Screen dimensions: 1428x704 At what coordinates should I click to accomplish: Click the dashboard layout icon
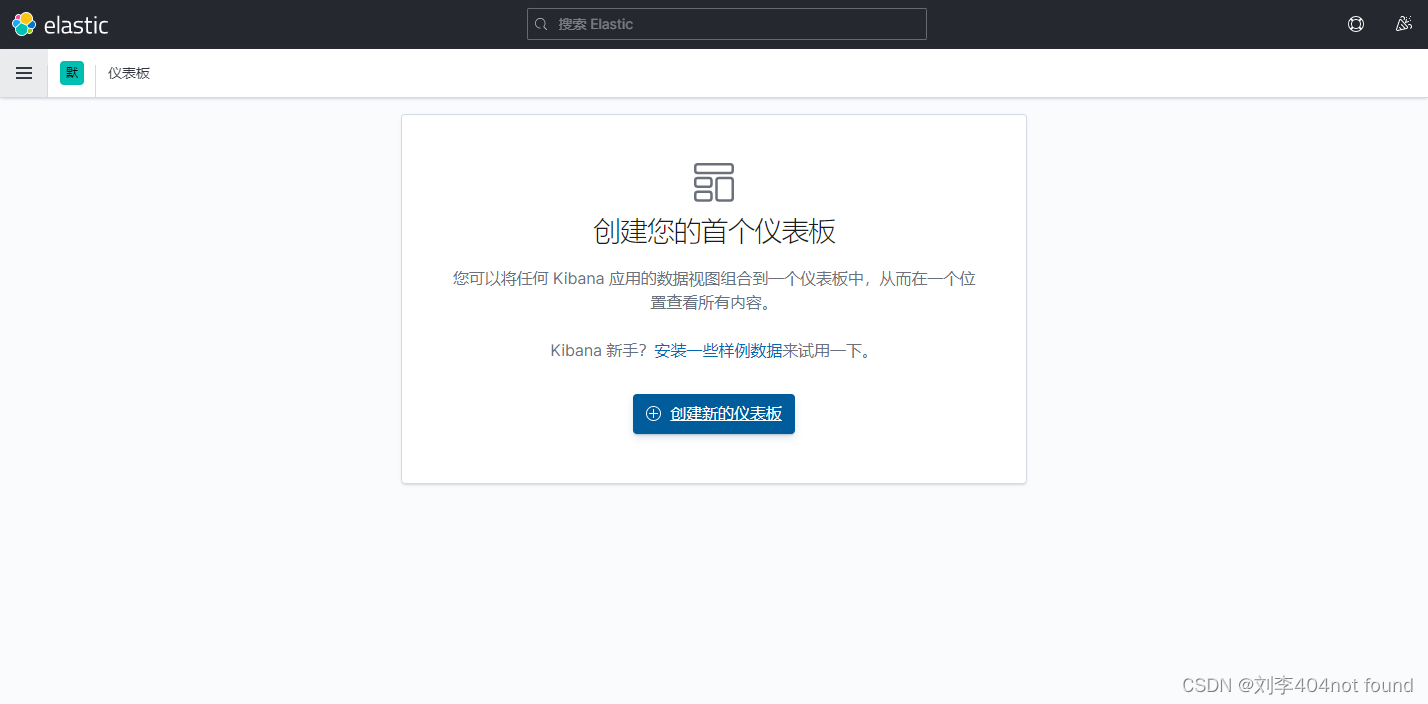[x=714, y=182]
